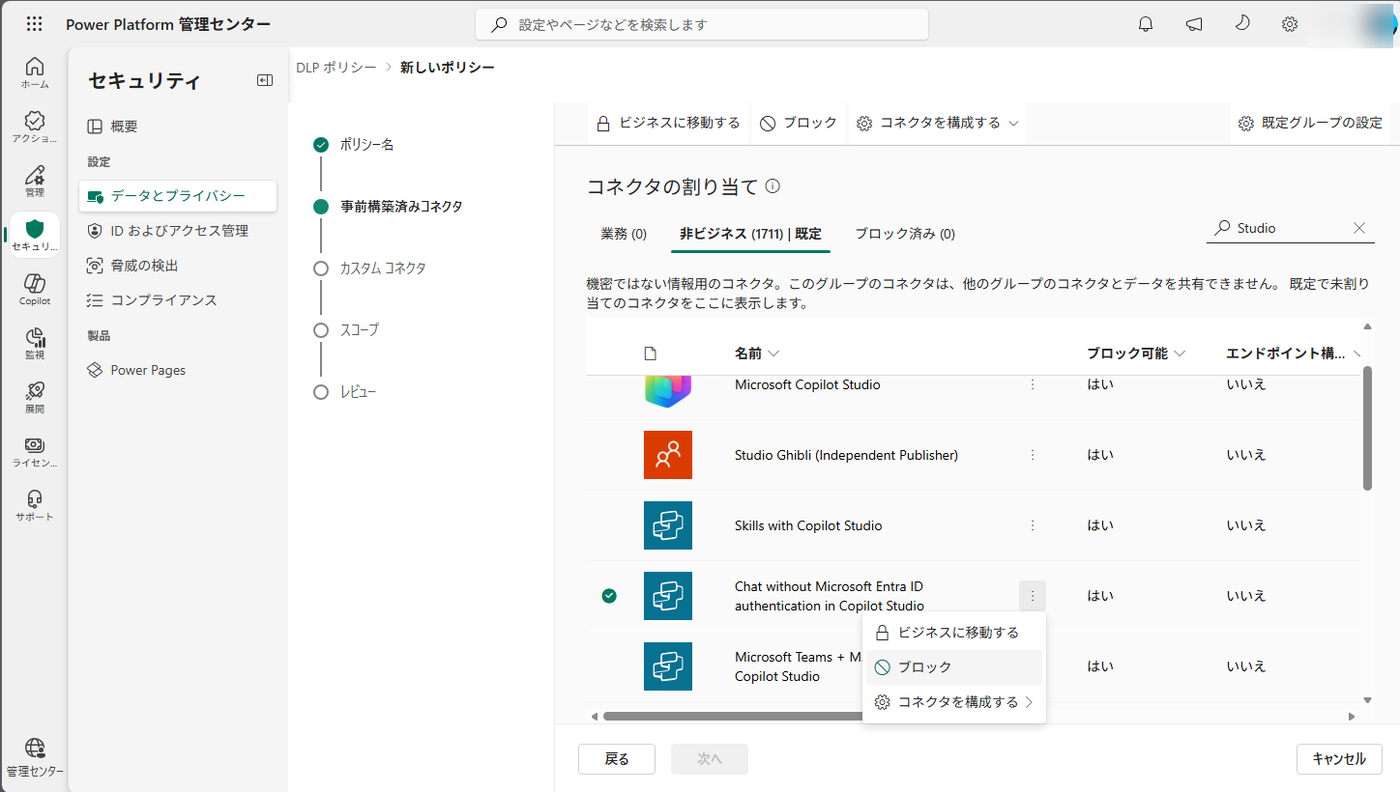Open 脅威の検出 menu item

(x=178, y=266)
